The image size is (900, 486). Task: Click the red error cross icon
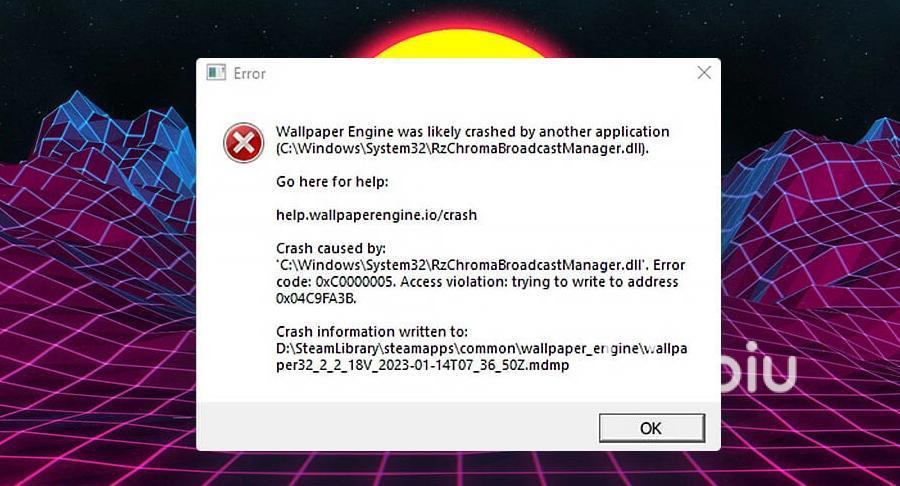[243, 142]
